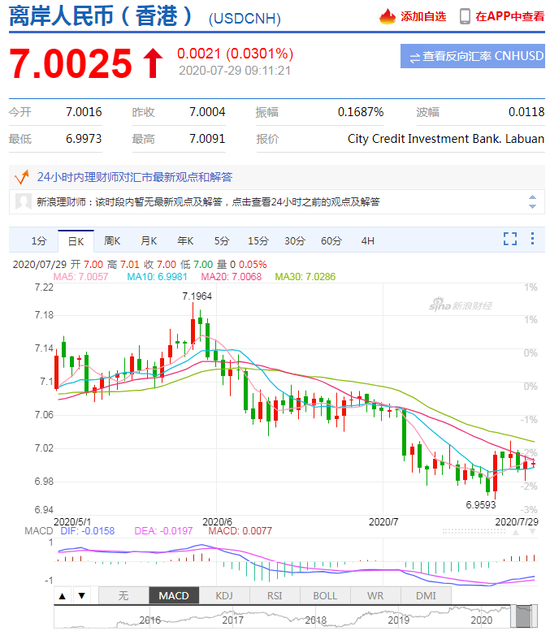Click the black down triangle below indicators
Screen dimensions: 550x631
82,596
